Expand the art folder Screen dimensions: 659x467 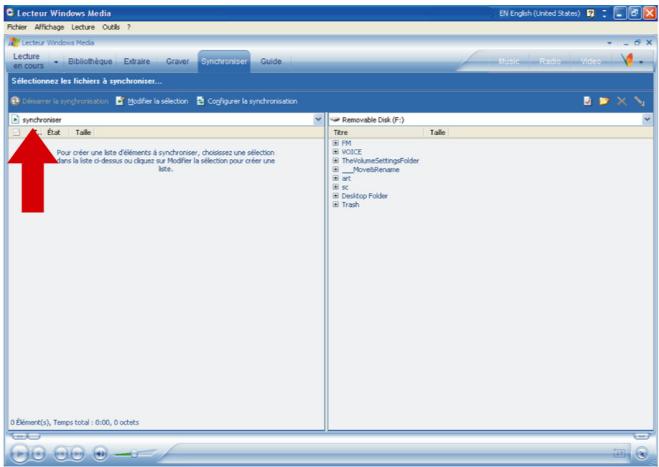click(336, 178)
